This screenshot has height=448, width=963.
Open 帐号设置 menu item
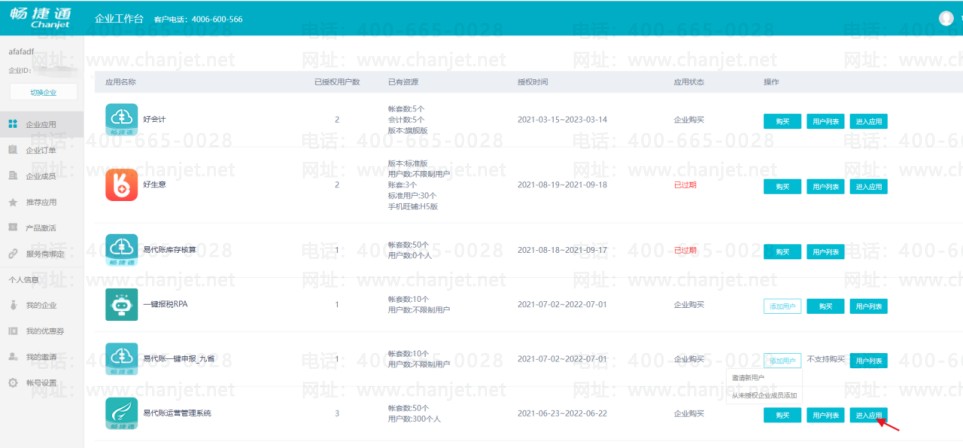tap(42, 383)
